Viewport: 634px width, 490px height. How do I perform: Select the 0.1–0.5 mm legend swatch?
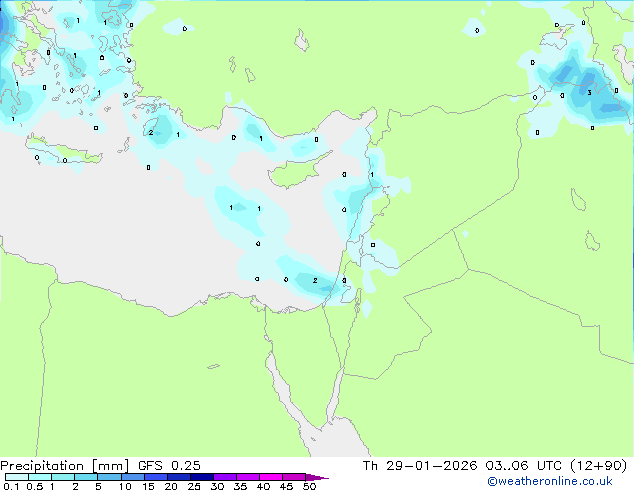tap(17, 477)
